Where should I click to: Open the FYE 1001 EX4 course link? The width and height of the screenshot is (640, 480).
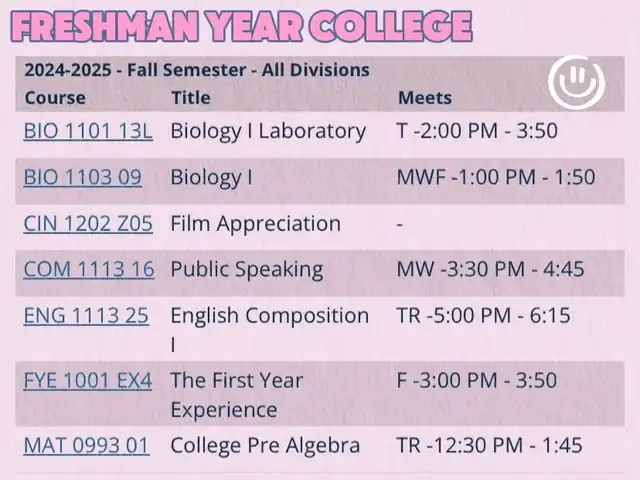coord(88,381)
